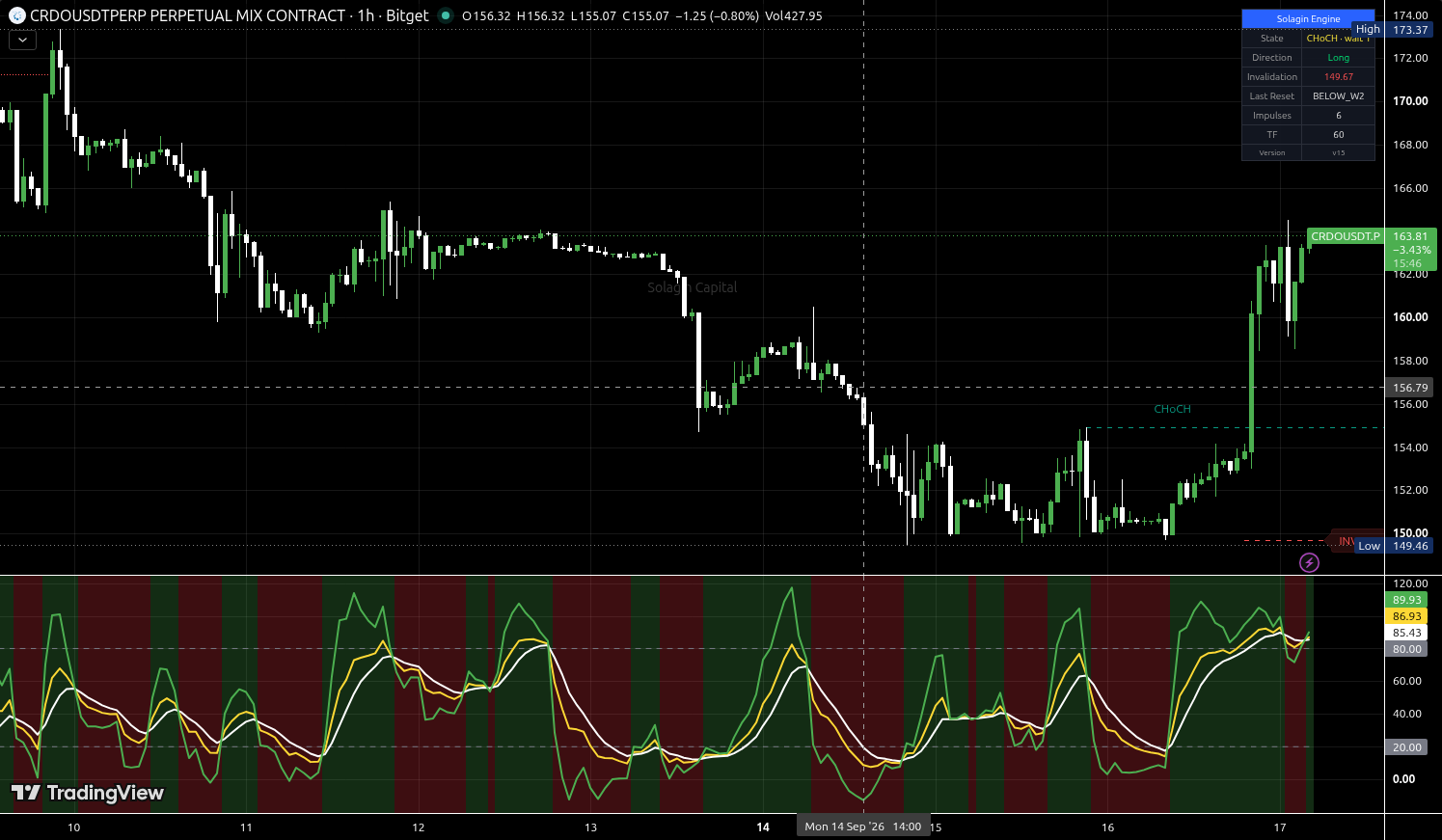Click the Vol427.95 volume readout
This screenshot has height=840, width=1442.
[794, 16]
